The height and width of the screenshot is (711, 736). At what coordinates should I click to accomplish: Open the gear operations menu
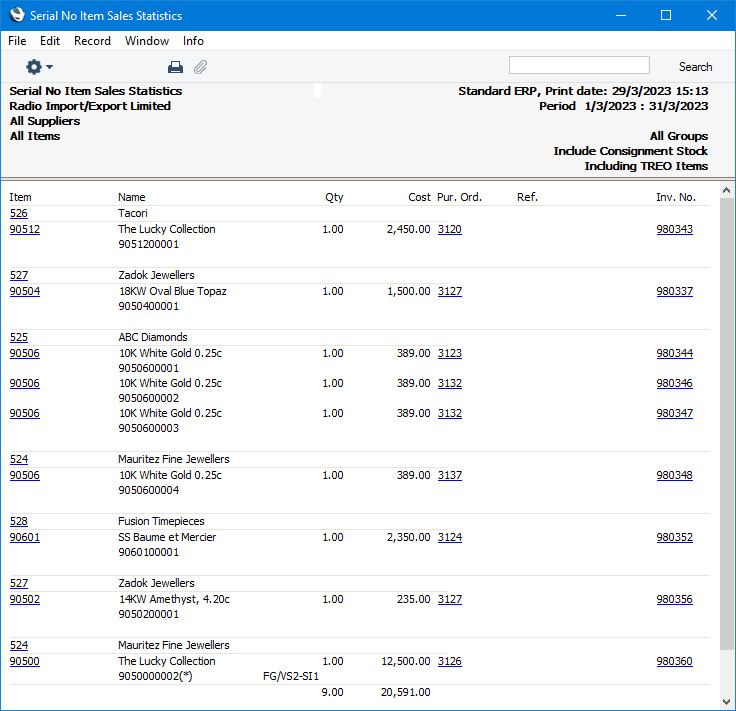pyautogui.click(x=39, y=67)
